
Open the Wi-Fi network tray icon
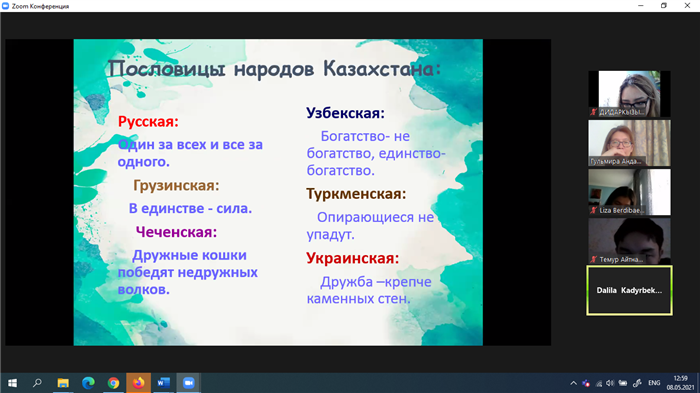(599, 383)
